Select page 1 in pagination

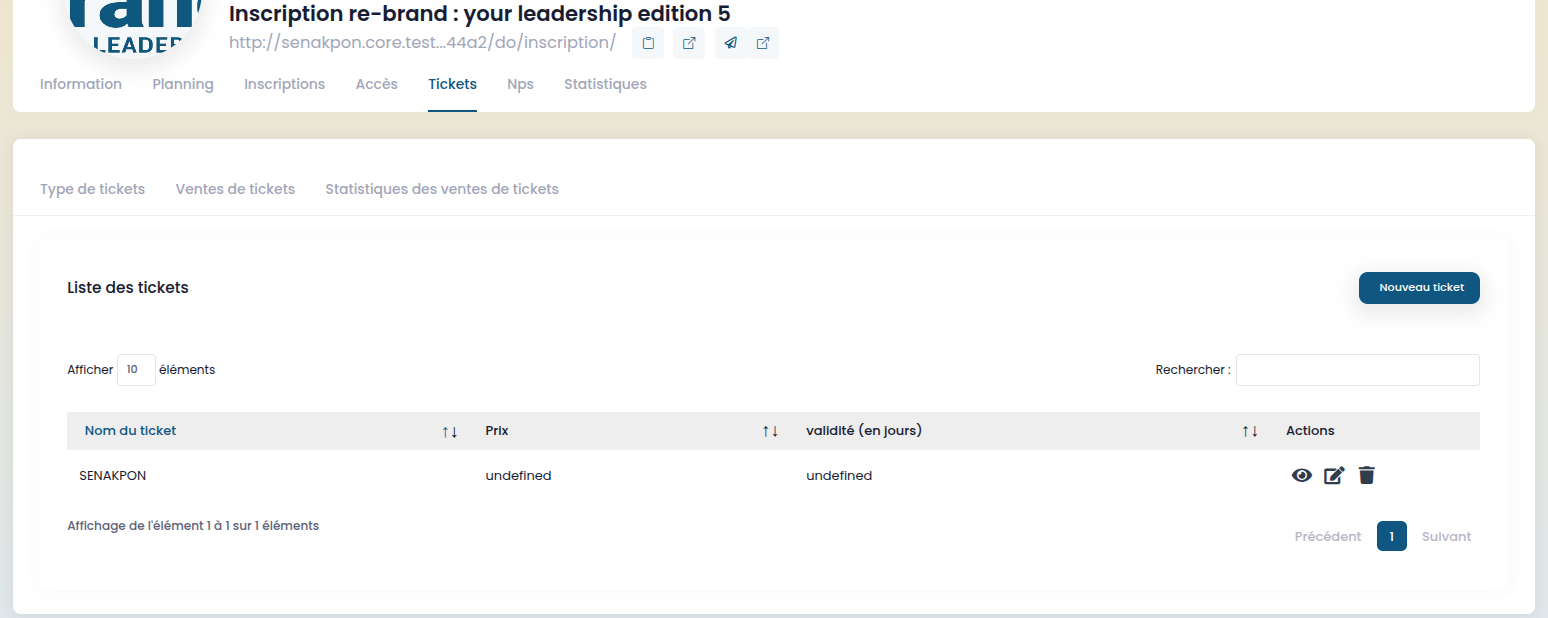(x=1391, y=537)
